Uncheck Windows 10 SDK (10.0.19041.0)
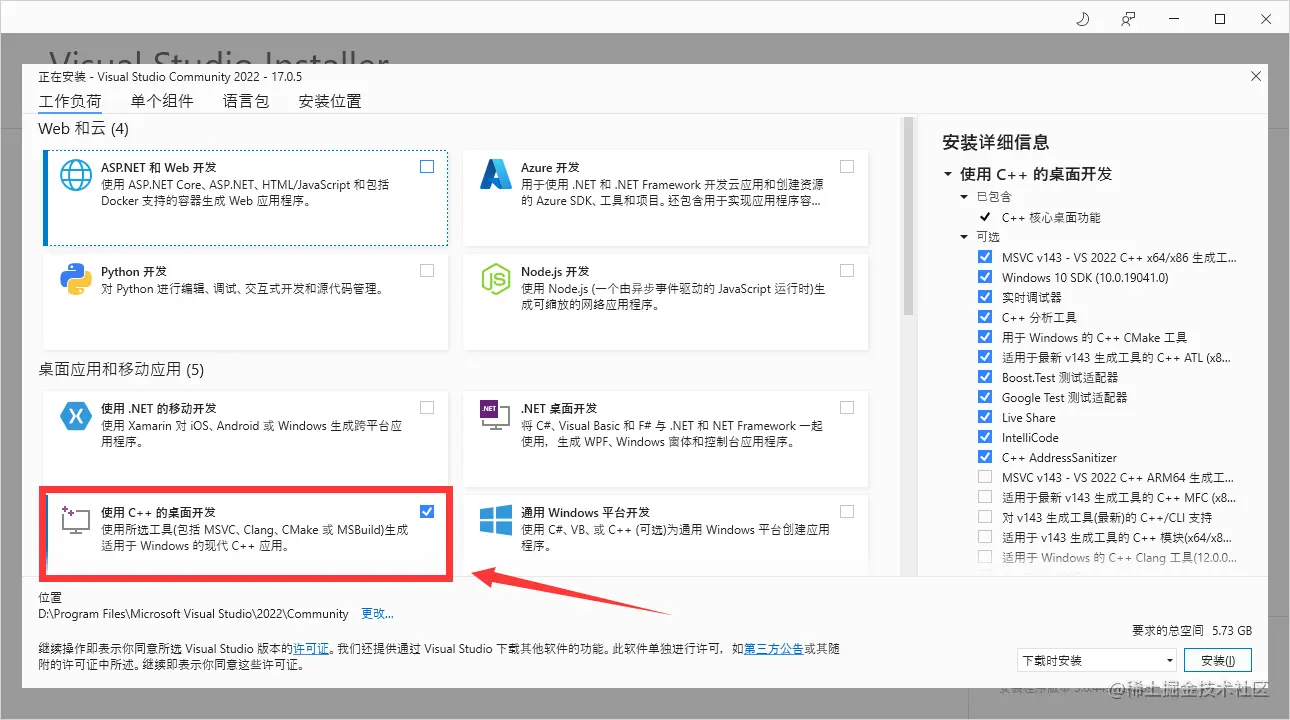1290x720 pixels. pos(985,277)
